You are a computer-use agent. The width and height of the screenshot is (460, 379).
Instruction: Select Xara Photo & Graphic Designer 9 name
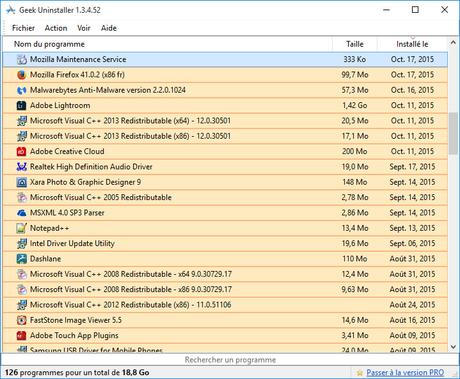85,182
